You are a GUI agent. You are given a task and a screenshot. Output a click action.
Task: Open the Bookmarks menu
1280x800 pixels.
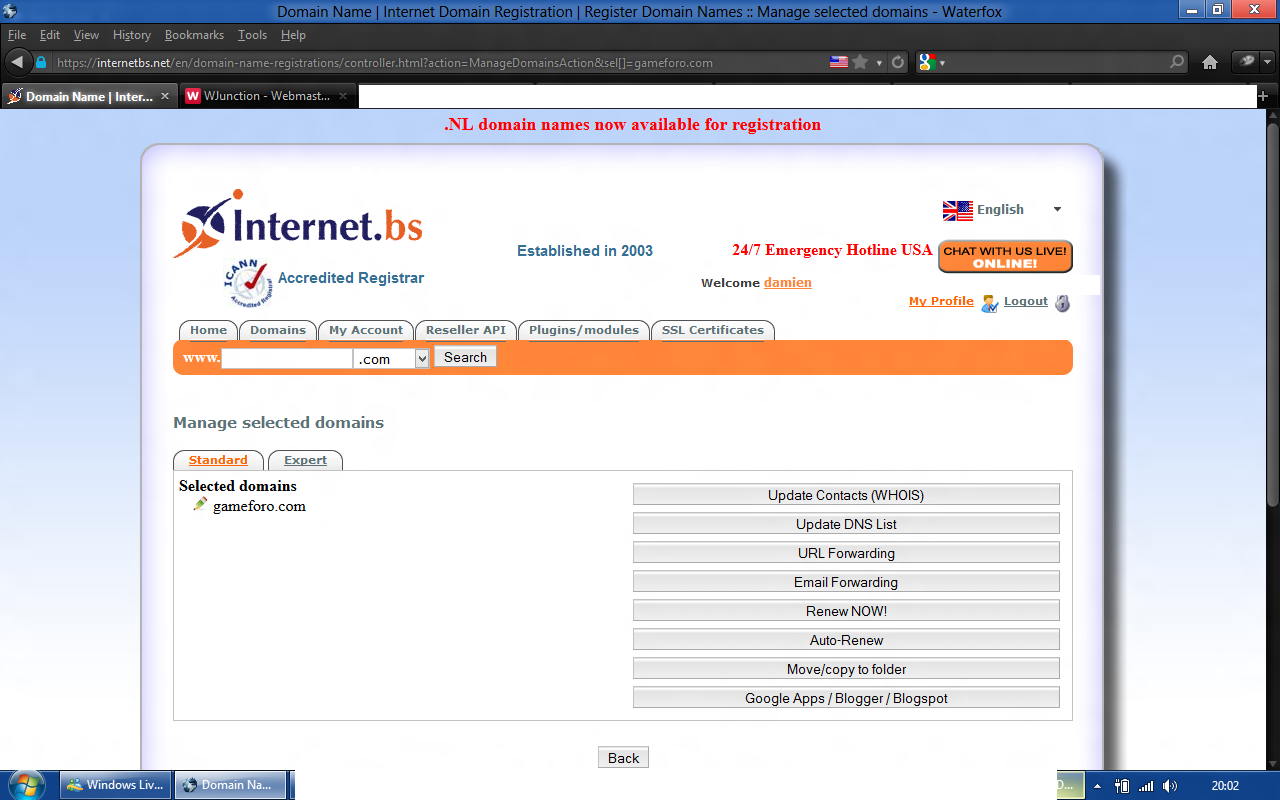coord(195,35)
